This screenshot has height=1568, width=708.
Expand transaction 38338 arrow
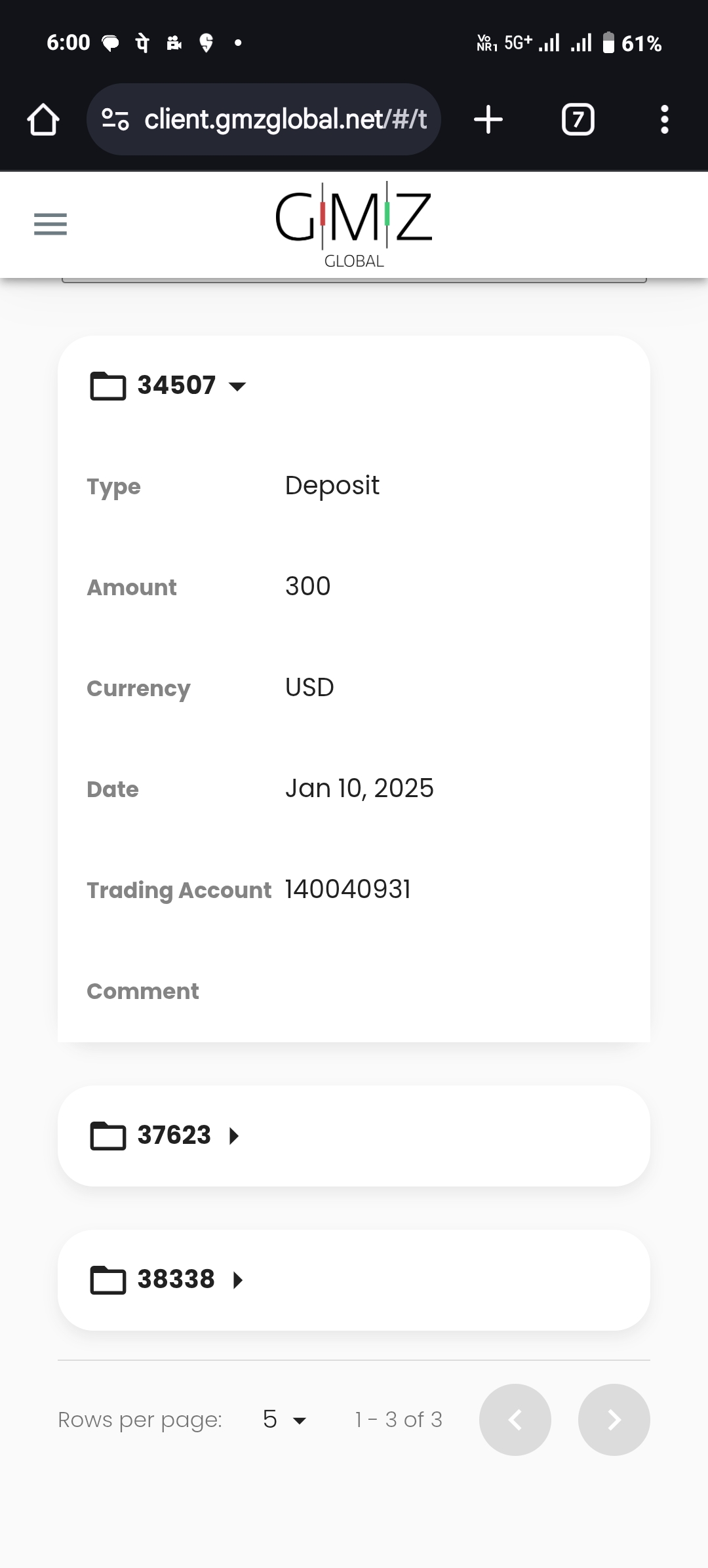click(x=238, y=1280)
